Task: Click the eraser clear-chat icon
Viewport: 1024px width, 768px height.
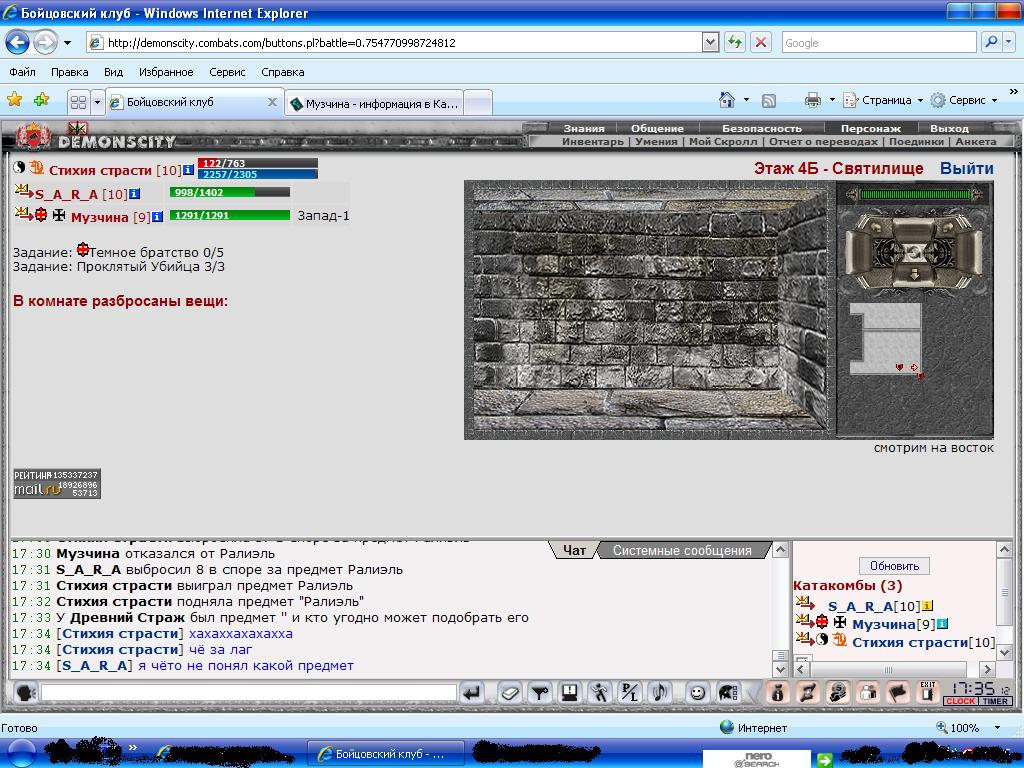Action: click(510, 692)
